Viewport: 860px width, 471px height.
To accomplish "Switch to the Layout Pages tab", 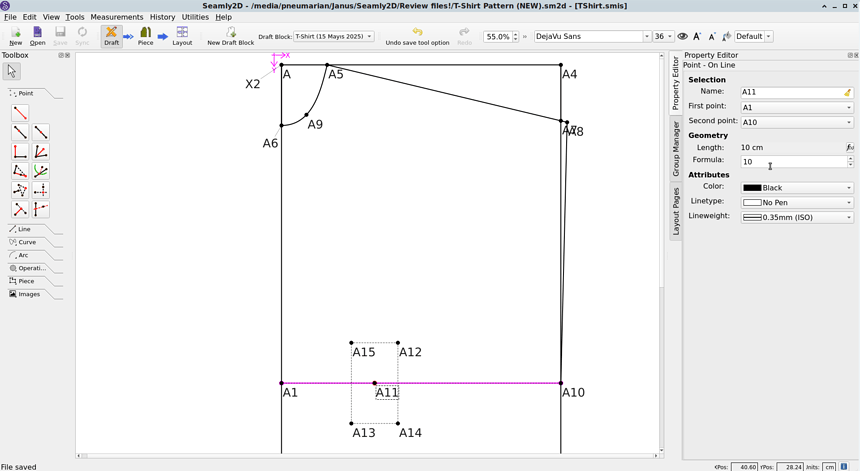I will [676, 211].
